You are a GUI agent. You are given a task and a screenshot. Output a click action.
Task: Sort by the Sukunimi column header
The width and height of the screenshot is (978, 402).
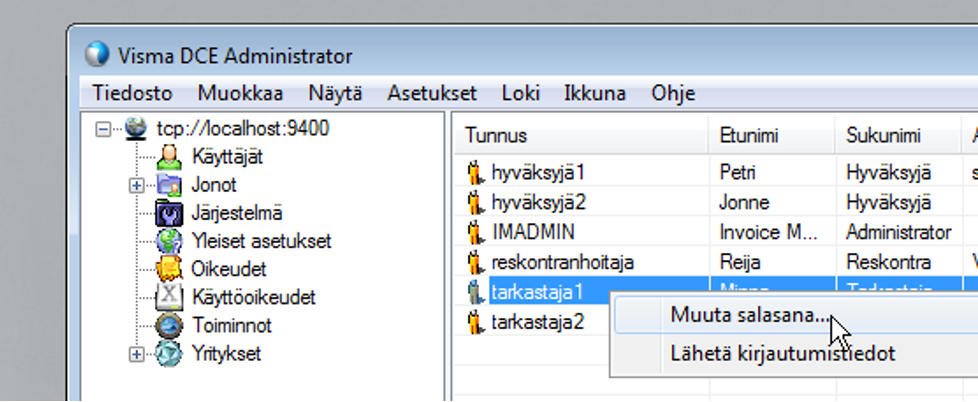[884, 135]
